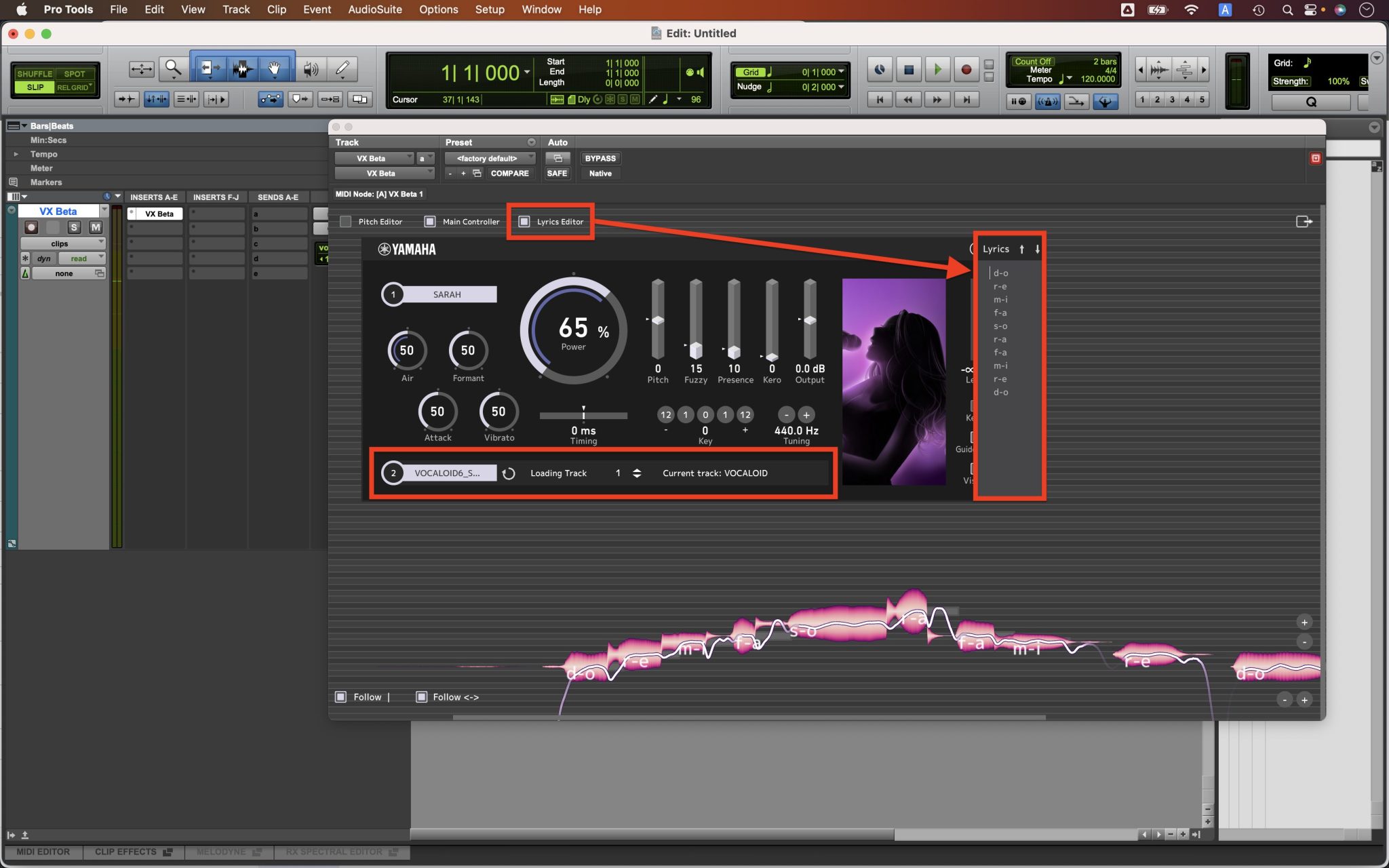This screenshot has width=1389, height=868.
Task: Open the Track menu in the menu bar
Action: (x=235, y=9)
